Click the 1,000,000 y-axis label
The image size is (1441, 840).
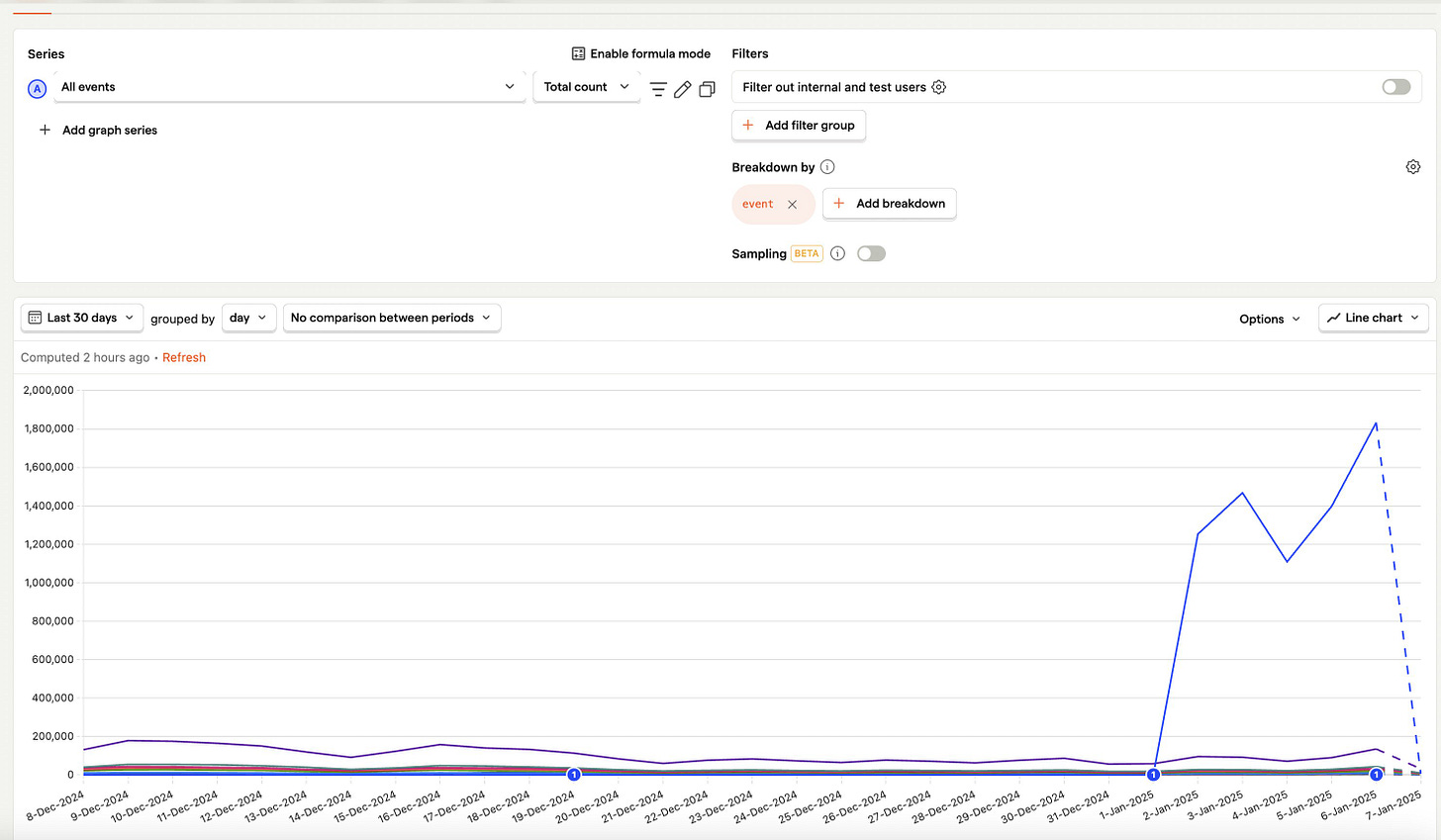tap(48, 583)
